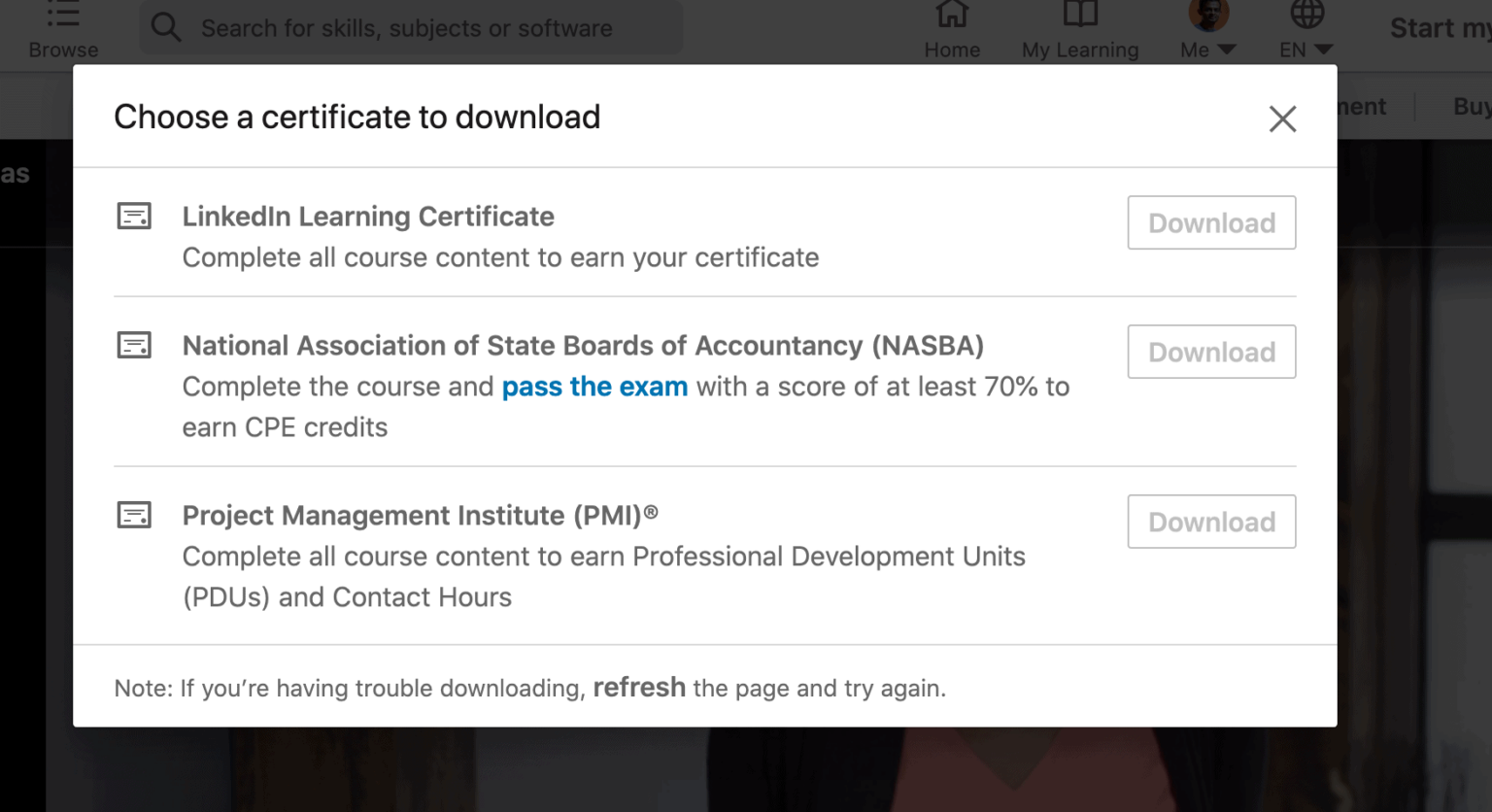
Task: Click the NASBA certificate card icon
Action: pyautogui.click(x=135, y=344)
